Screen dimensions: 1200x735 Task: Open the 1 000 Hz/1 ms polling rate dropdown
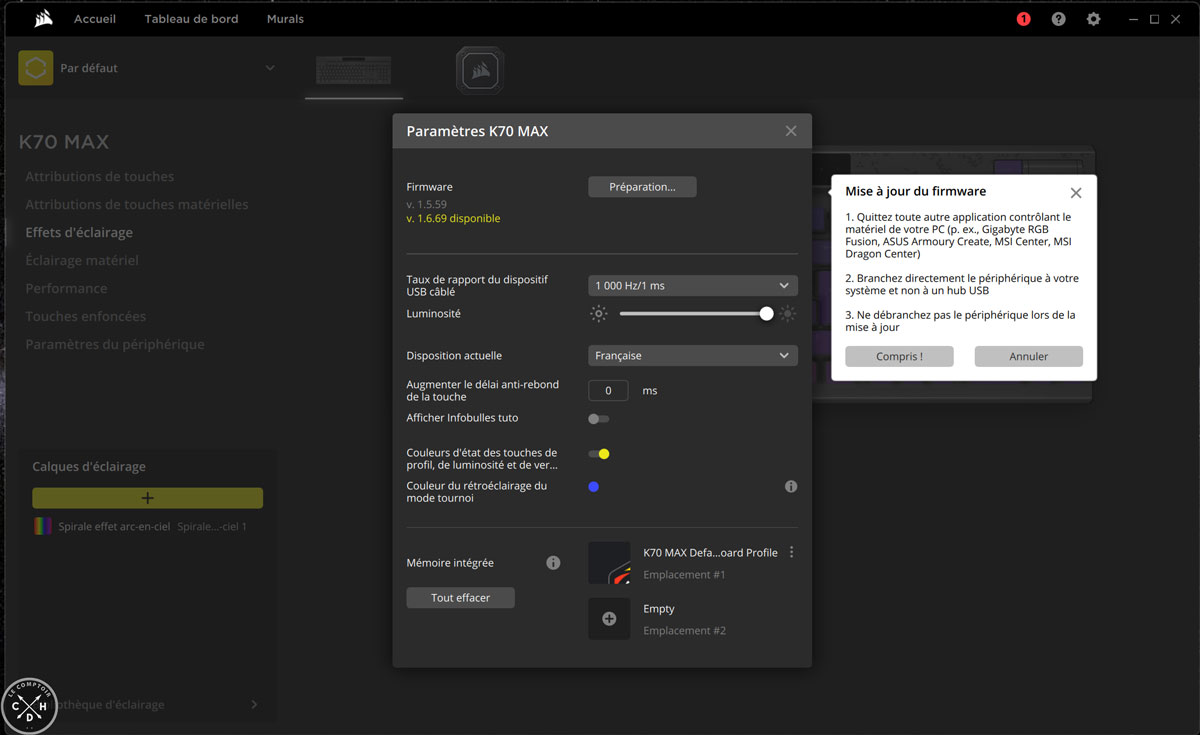(692, 285)
